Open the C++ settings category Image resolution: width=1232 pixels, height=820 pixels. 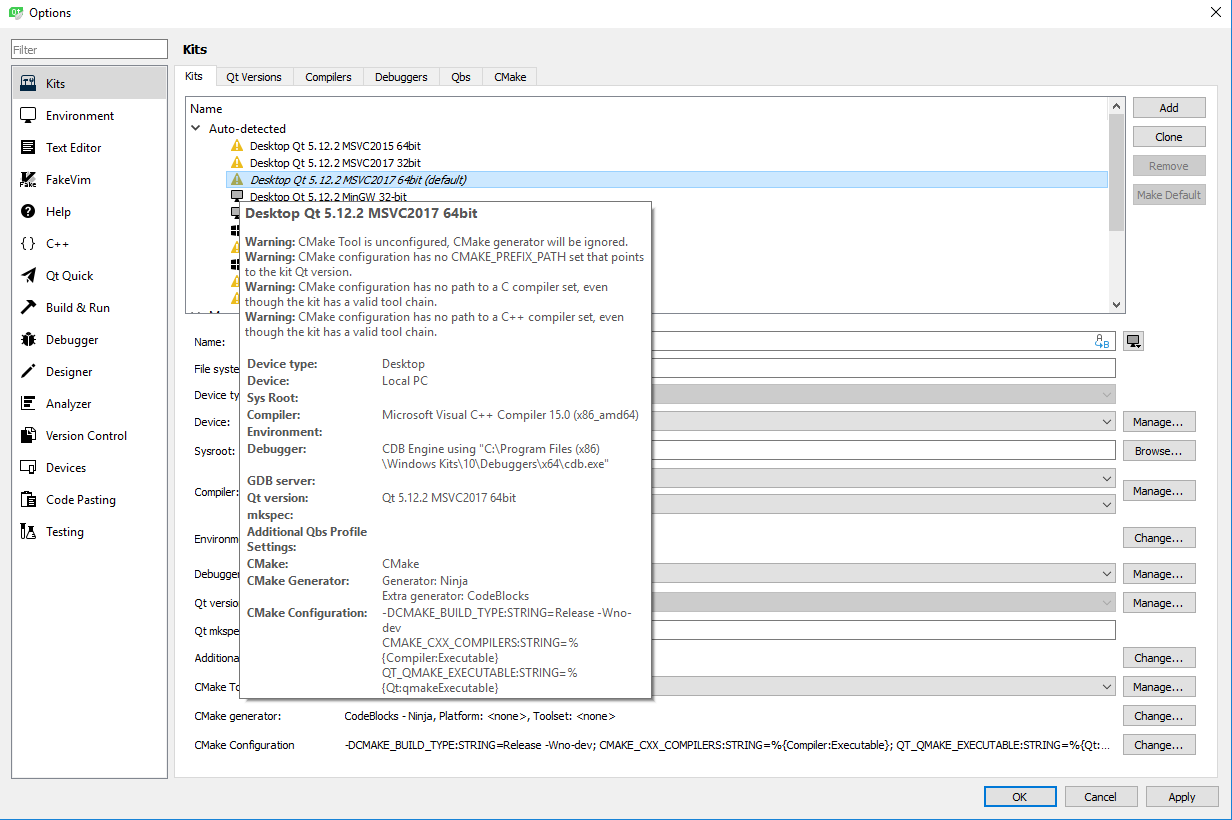tap(89, 244)
